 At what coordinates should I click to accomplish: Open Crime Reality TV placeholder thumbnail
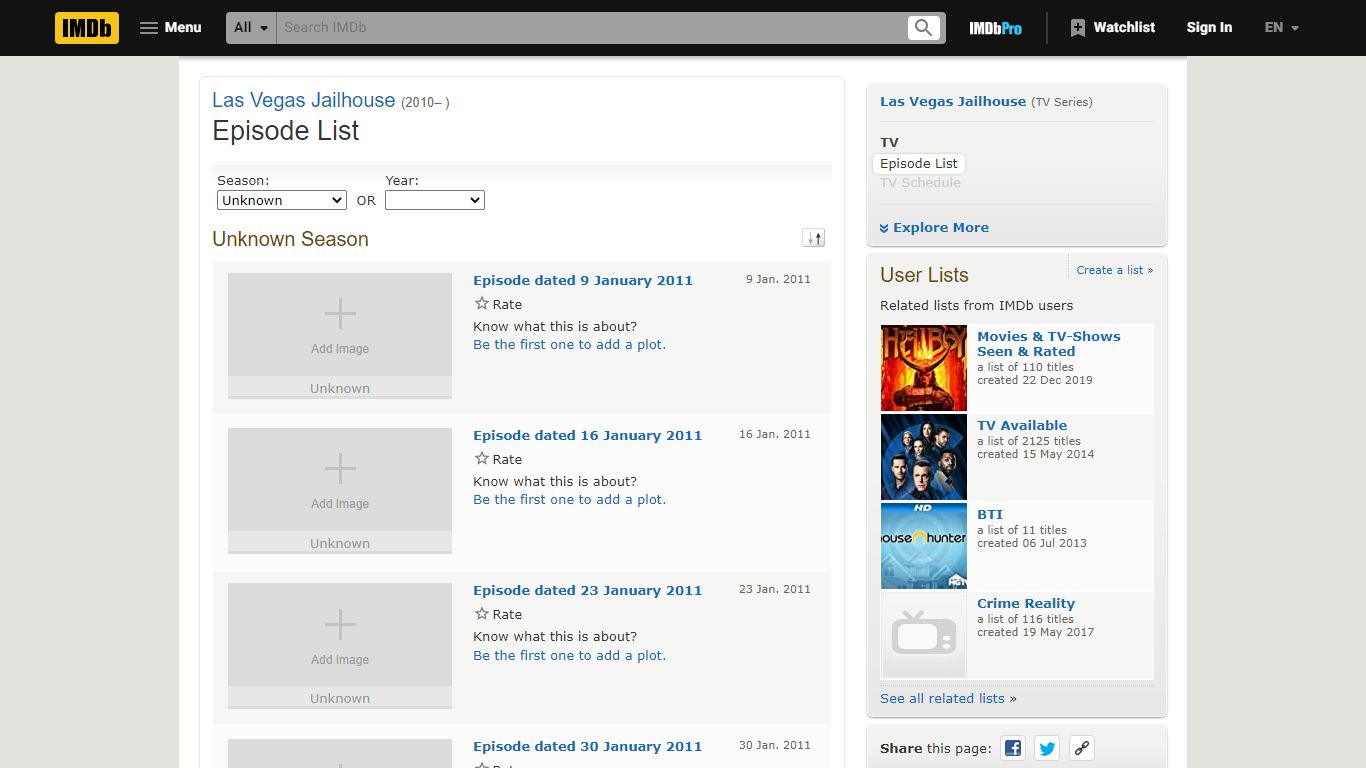click(x=924, y=635)
